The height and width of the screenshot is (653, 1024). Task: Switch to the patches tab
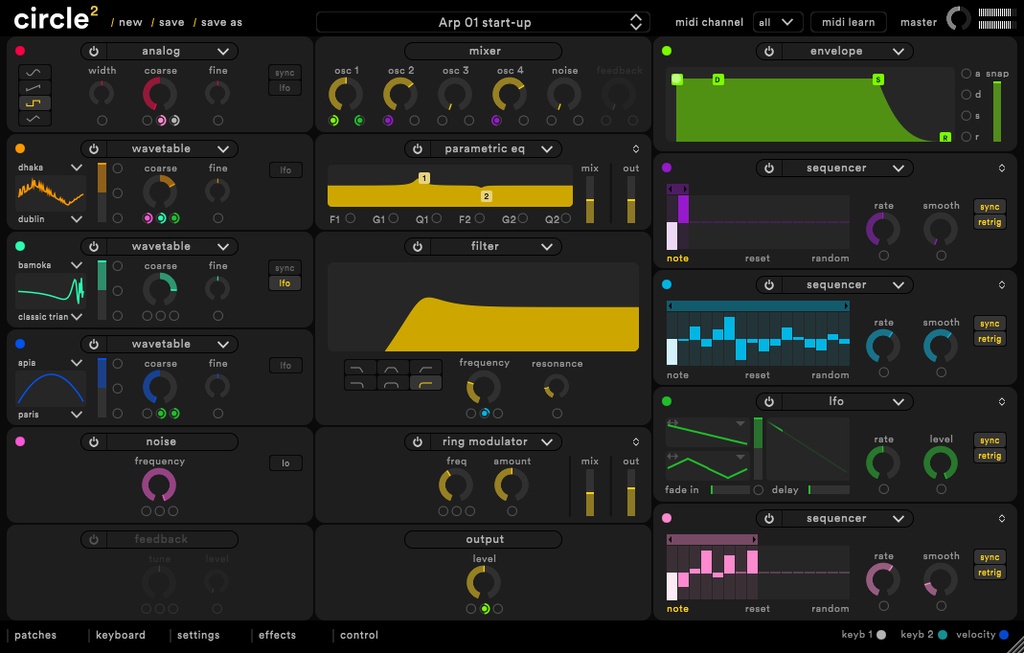36,634
